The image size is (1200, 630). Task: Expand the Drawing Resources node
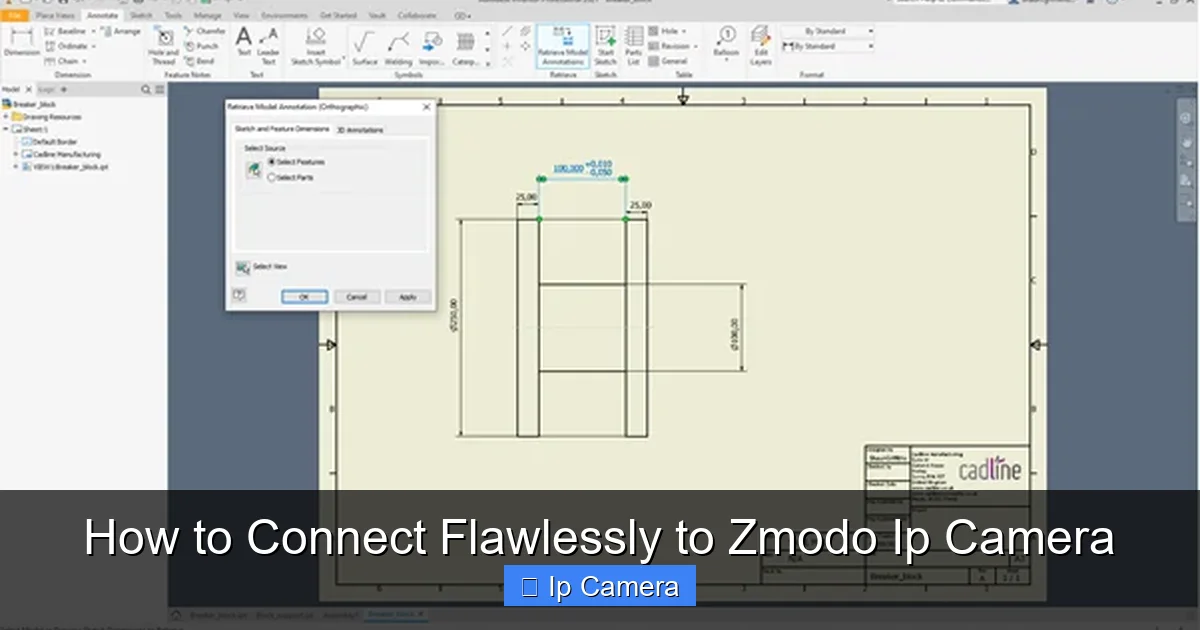point(5,117)
